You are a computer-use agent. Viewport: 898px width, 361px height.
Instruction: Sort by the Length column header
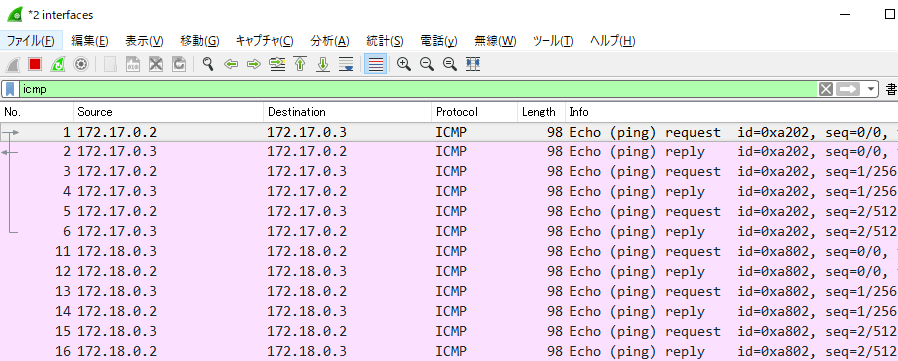(542, 112)
